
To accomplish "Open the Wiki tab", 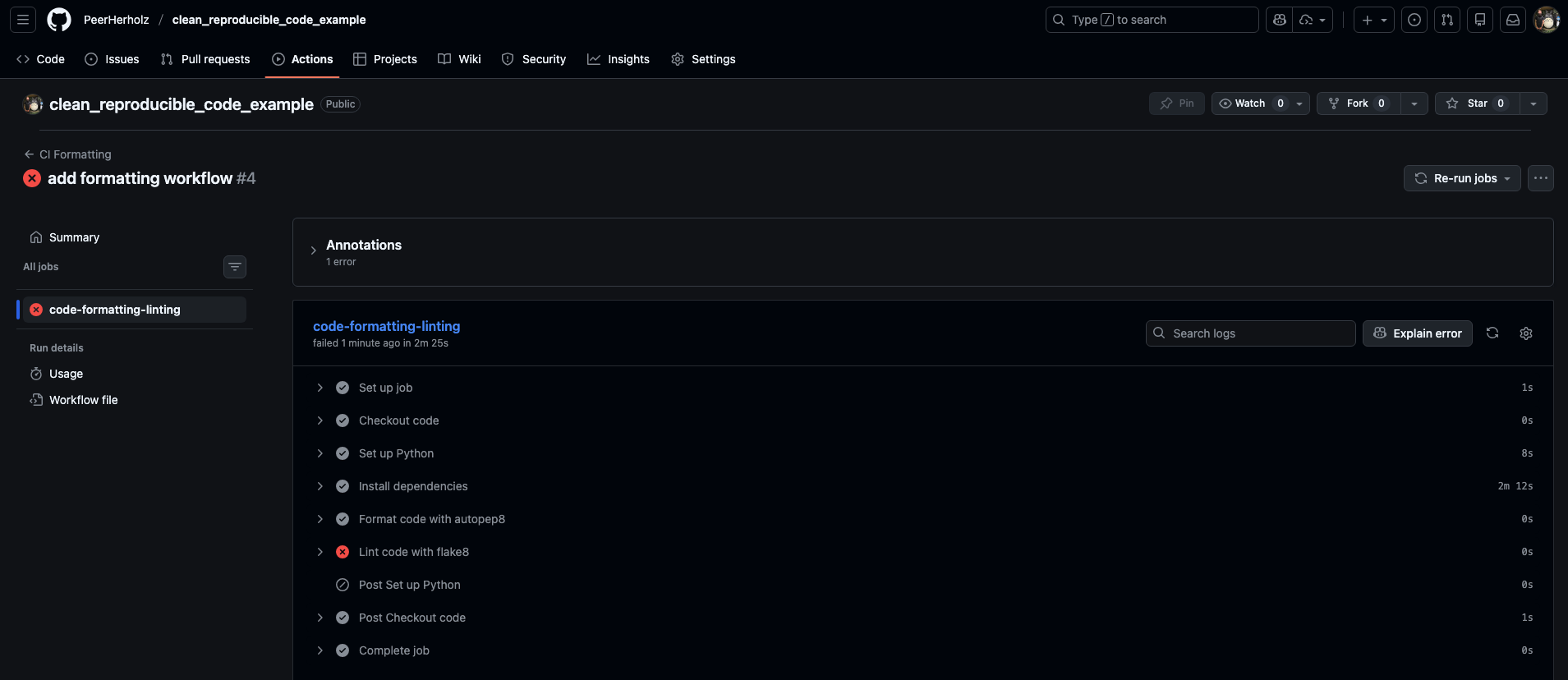I will (x=459, y=59).
